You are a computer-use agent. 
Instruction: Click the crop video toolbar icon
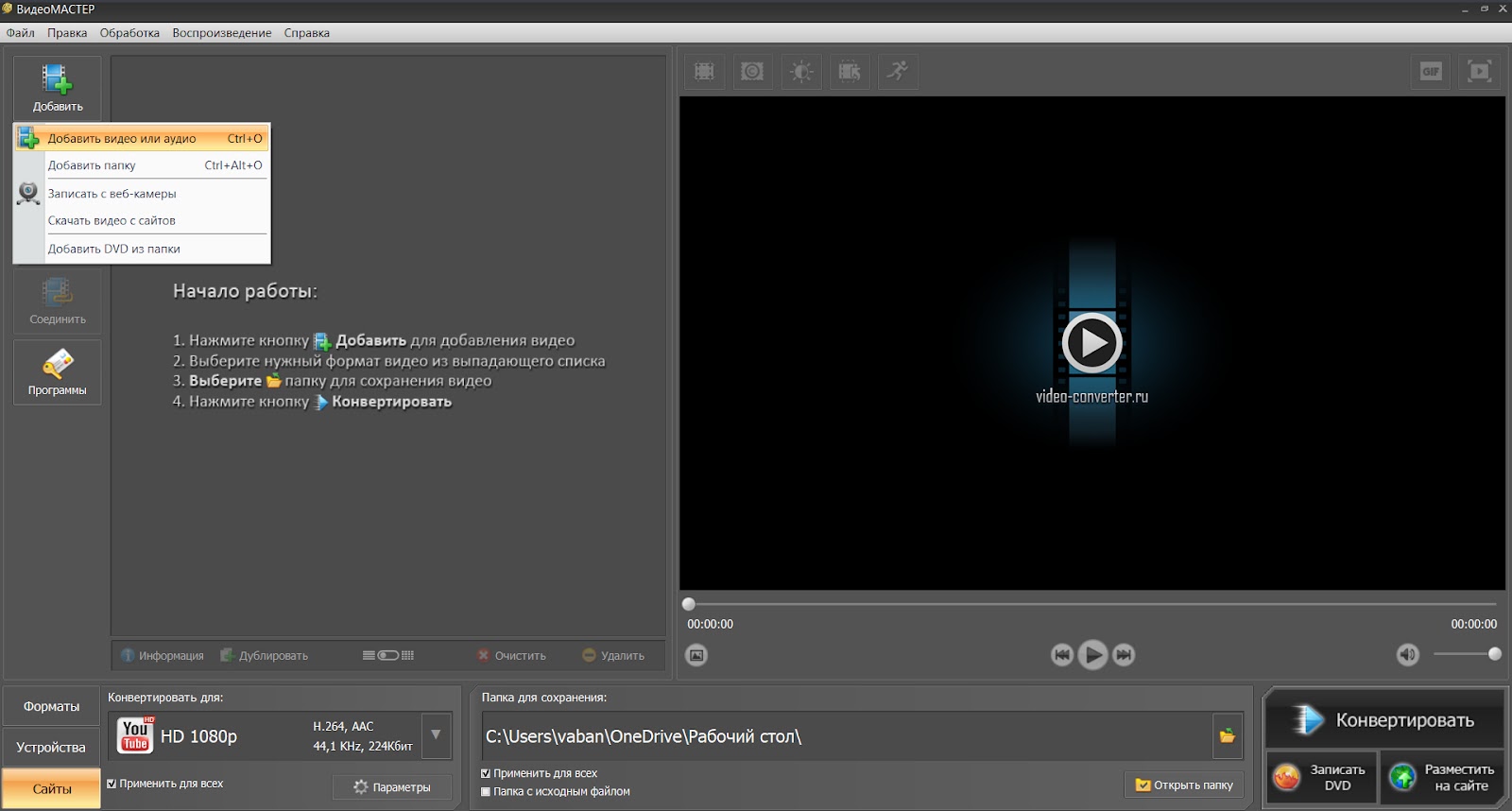point(704,71)
